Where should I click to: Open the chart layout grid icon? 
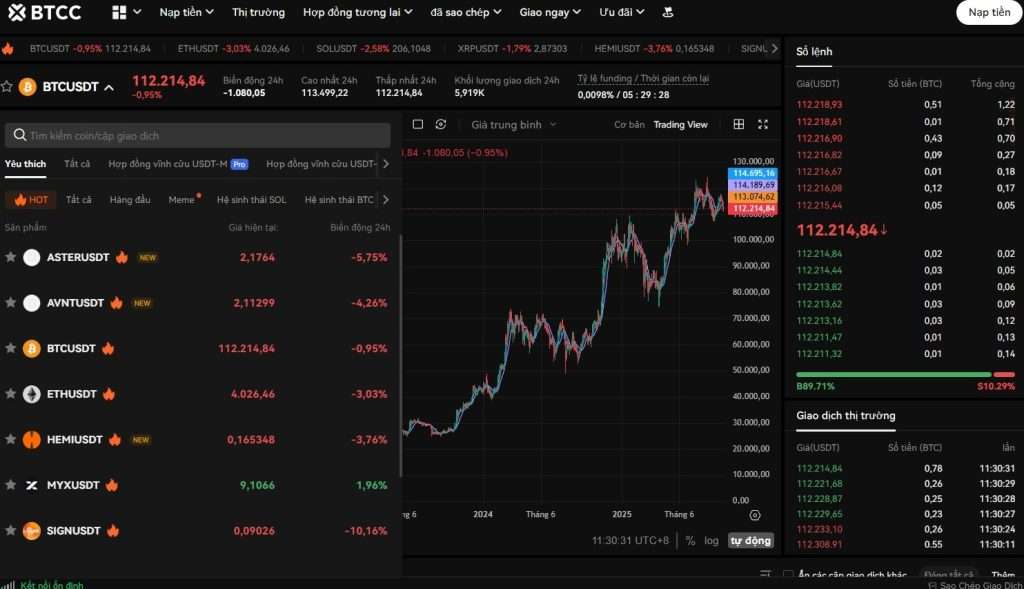pos(739,125)
